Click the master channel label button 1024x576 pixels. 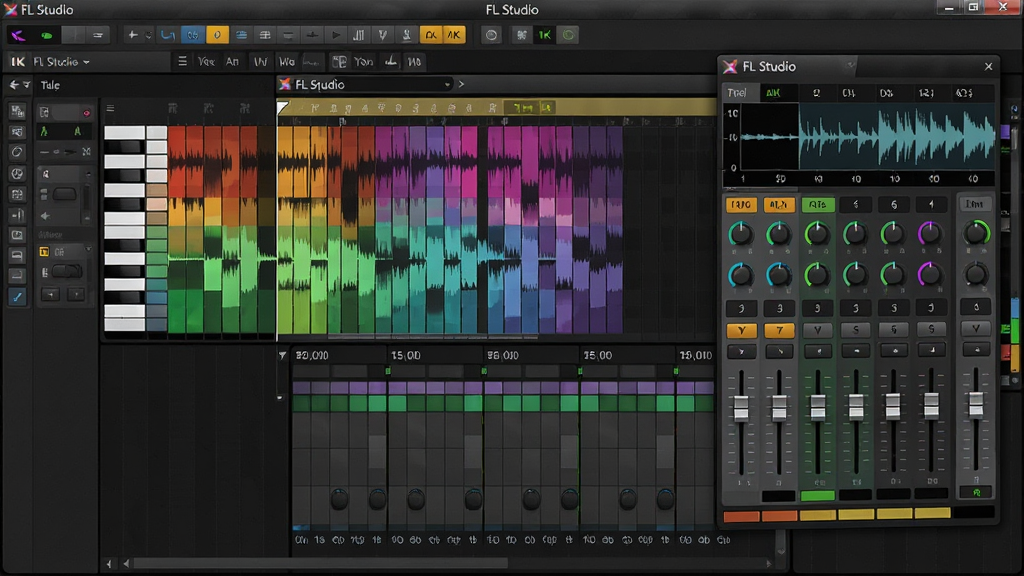click(974, 204)
